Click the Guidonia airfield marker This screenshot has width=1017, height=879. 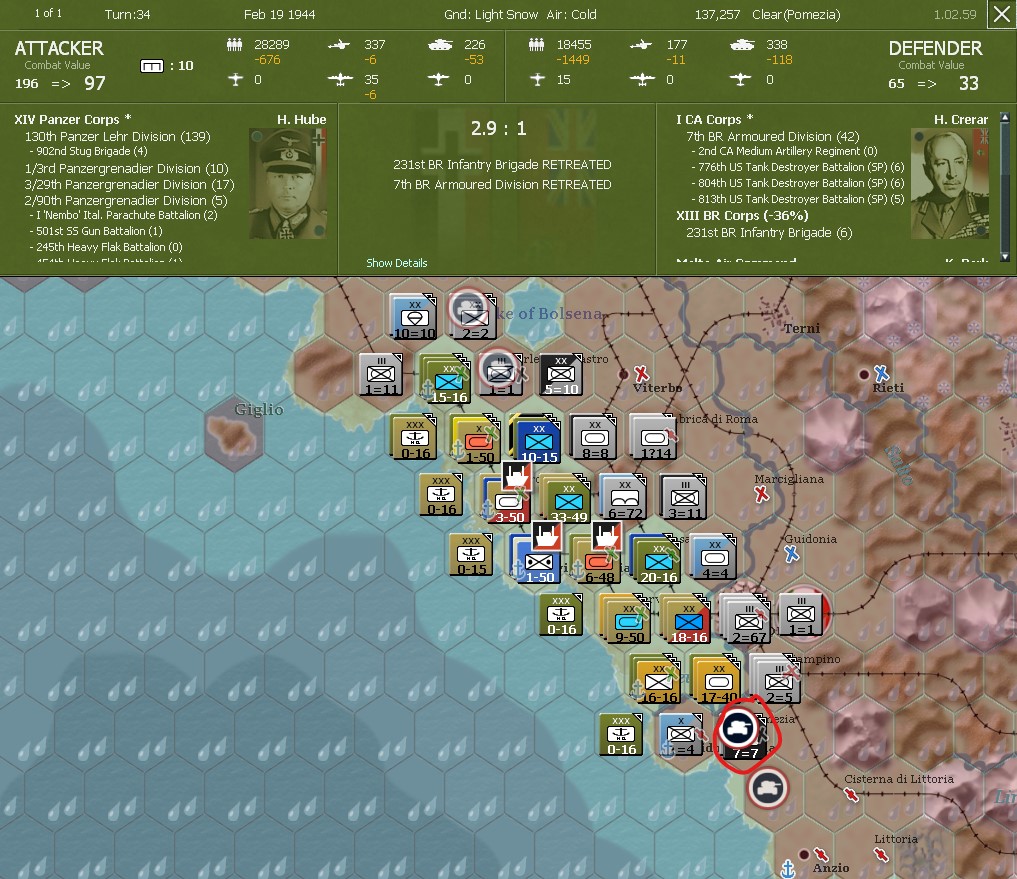pyautogui.click(x=791, y=554)
